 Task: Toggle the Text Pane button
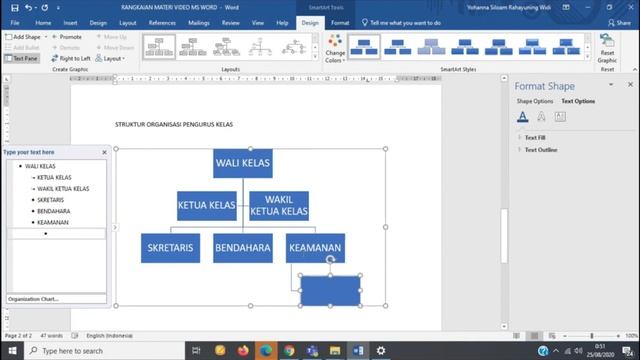(22, 58)
